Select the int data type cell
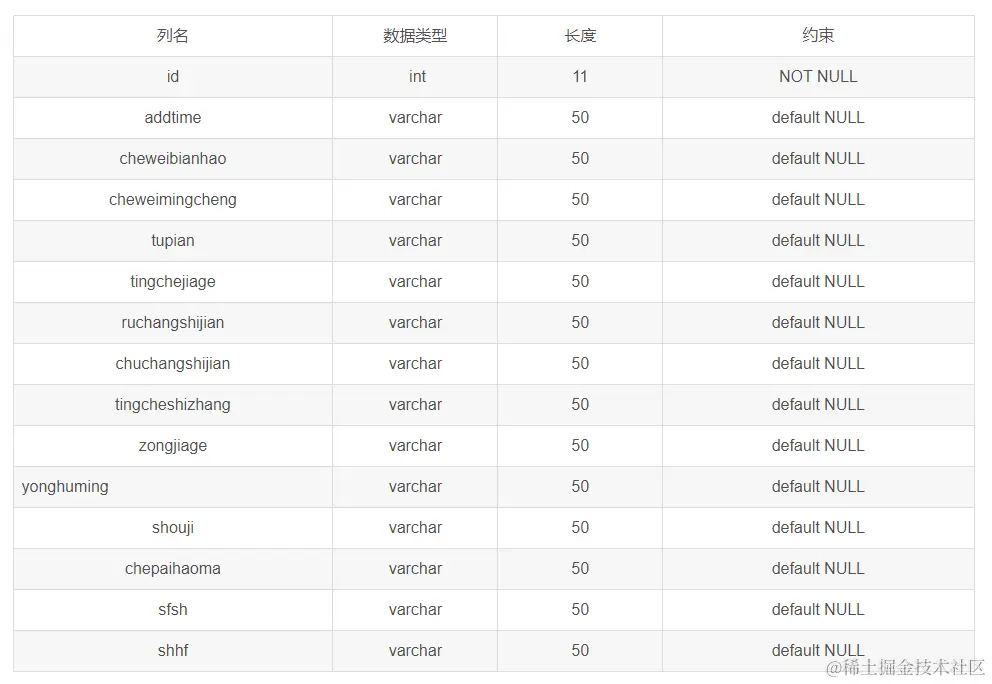This screenshot has height=684, width=992. 417,77
